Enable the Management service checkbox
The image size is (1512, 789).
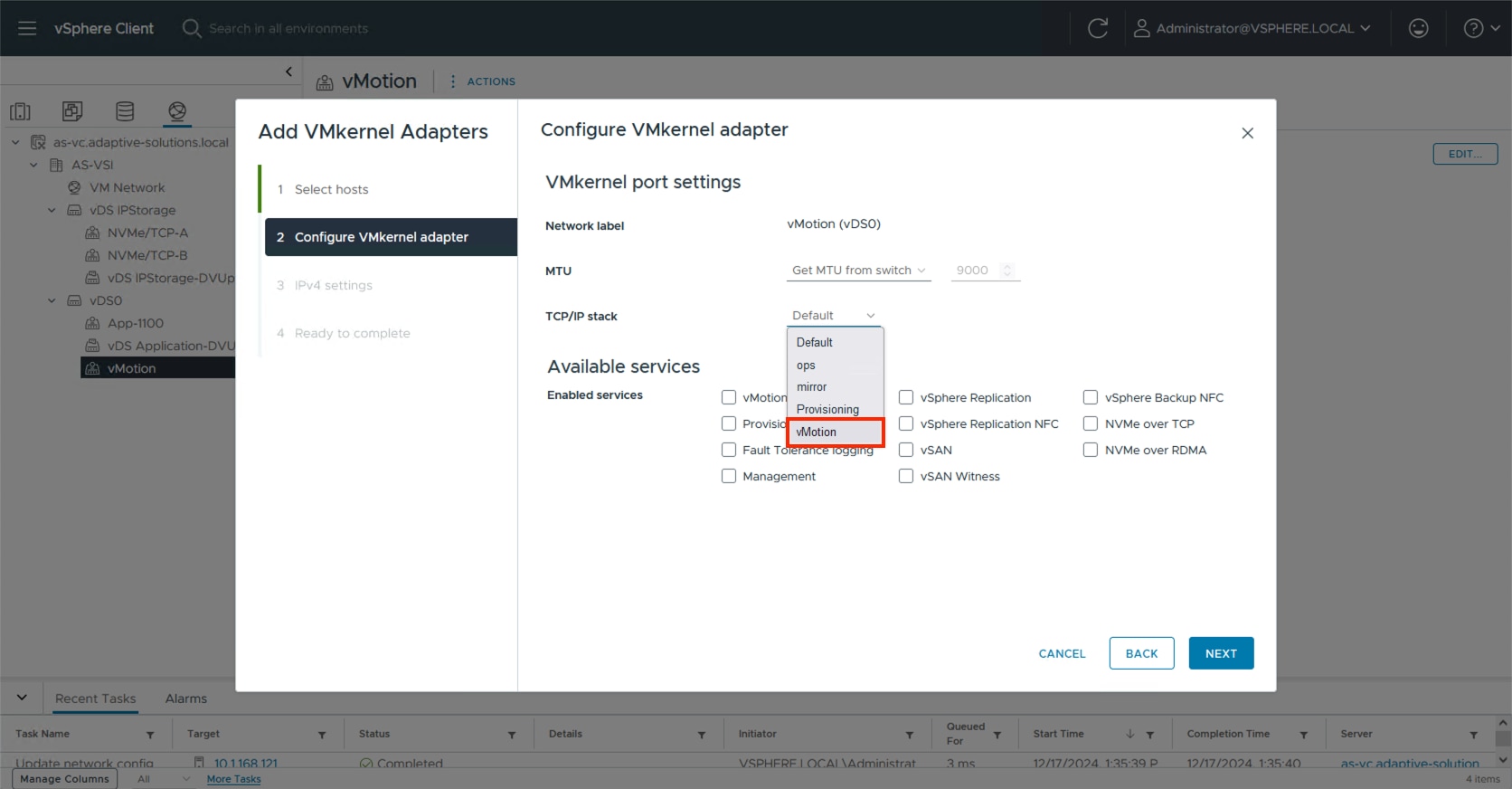tap(729, 476)
